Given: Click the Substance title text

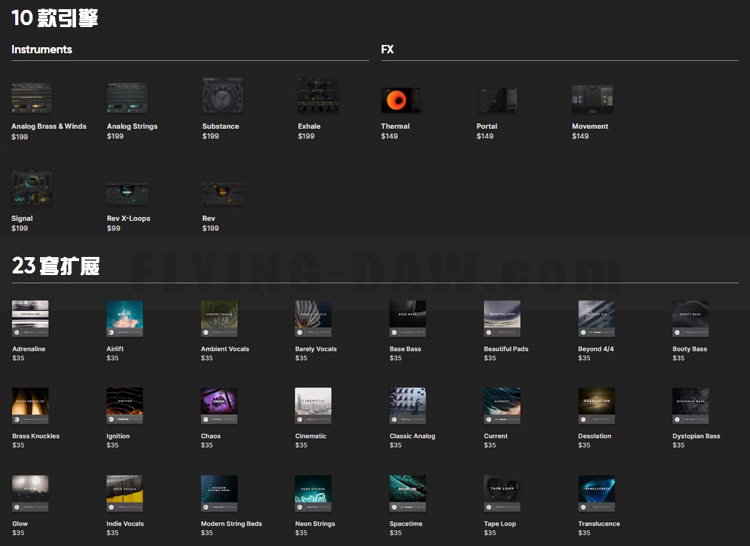Looking at the screenshot, I should pos(221,126).
